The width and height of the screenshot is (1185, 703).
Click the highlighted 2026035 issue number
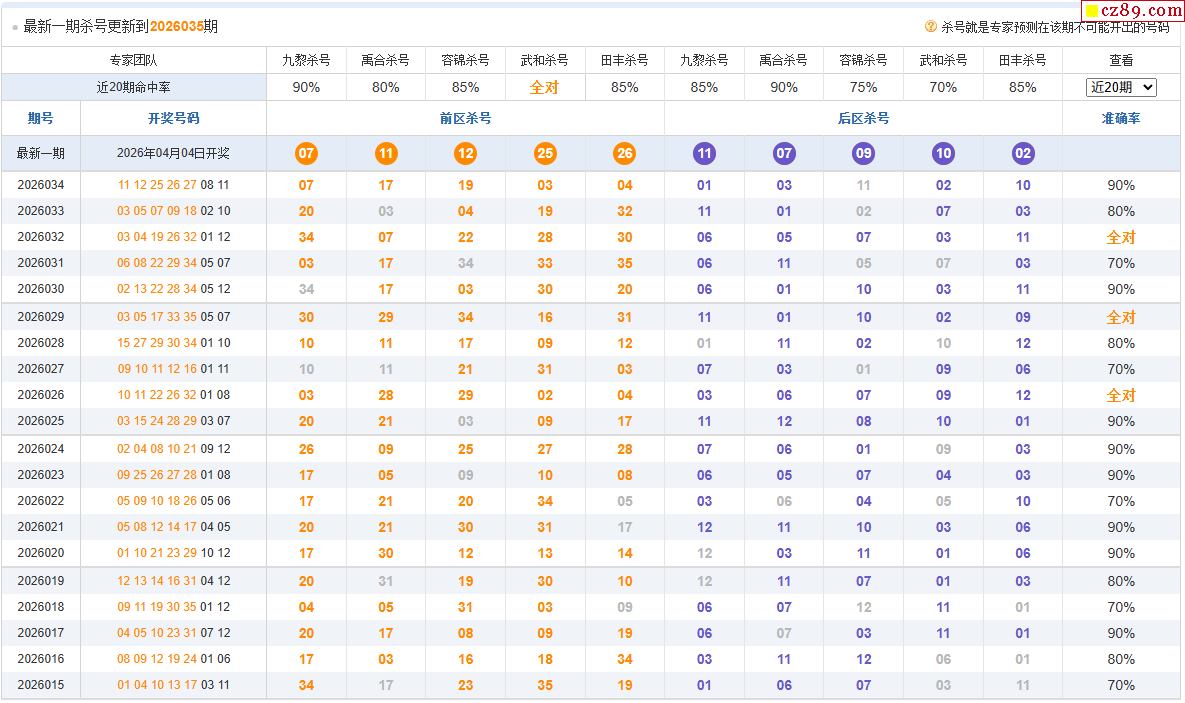click(x=176, y=26)
